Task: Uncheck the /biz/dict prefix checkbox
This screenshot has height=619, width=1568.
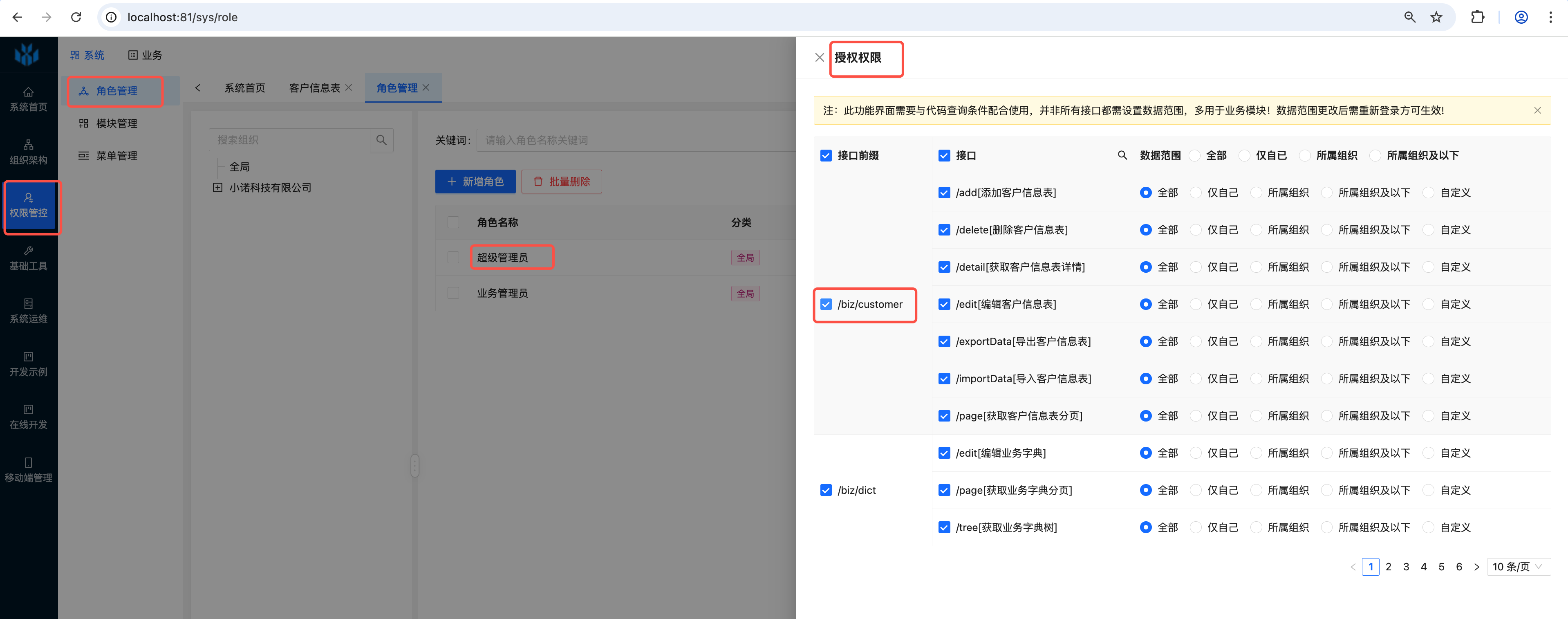Action: pyautogui.click(x=826, y=491)
